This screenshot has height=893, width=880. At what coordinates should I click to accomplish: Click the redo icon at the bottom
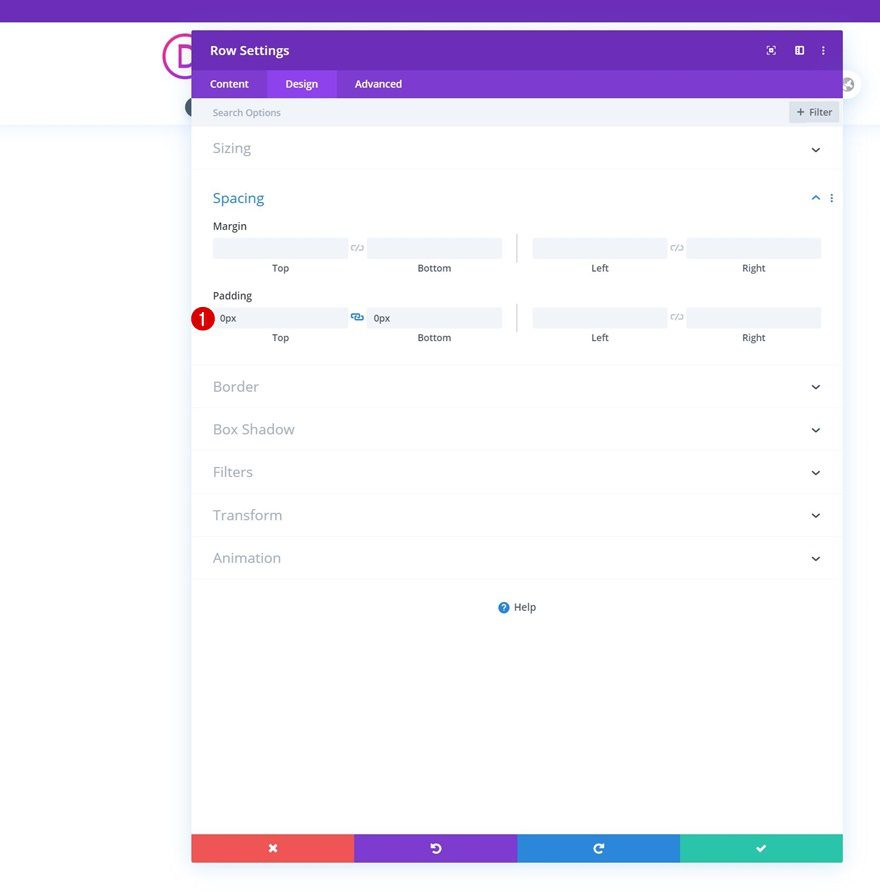[x=598, y=848]
